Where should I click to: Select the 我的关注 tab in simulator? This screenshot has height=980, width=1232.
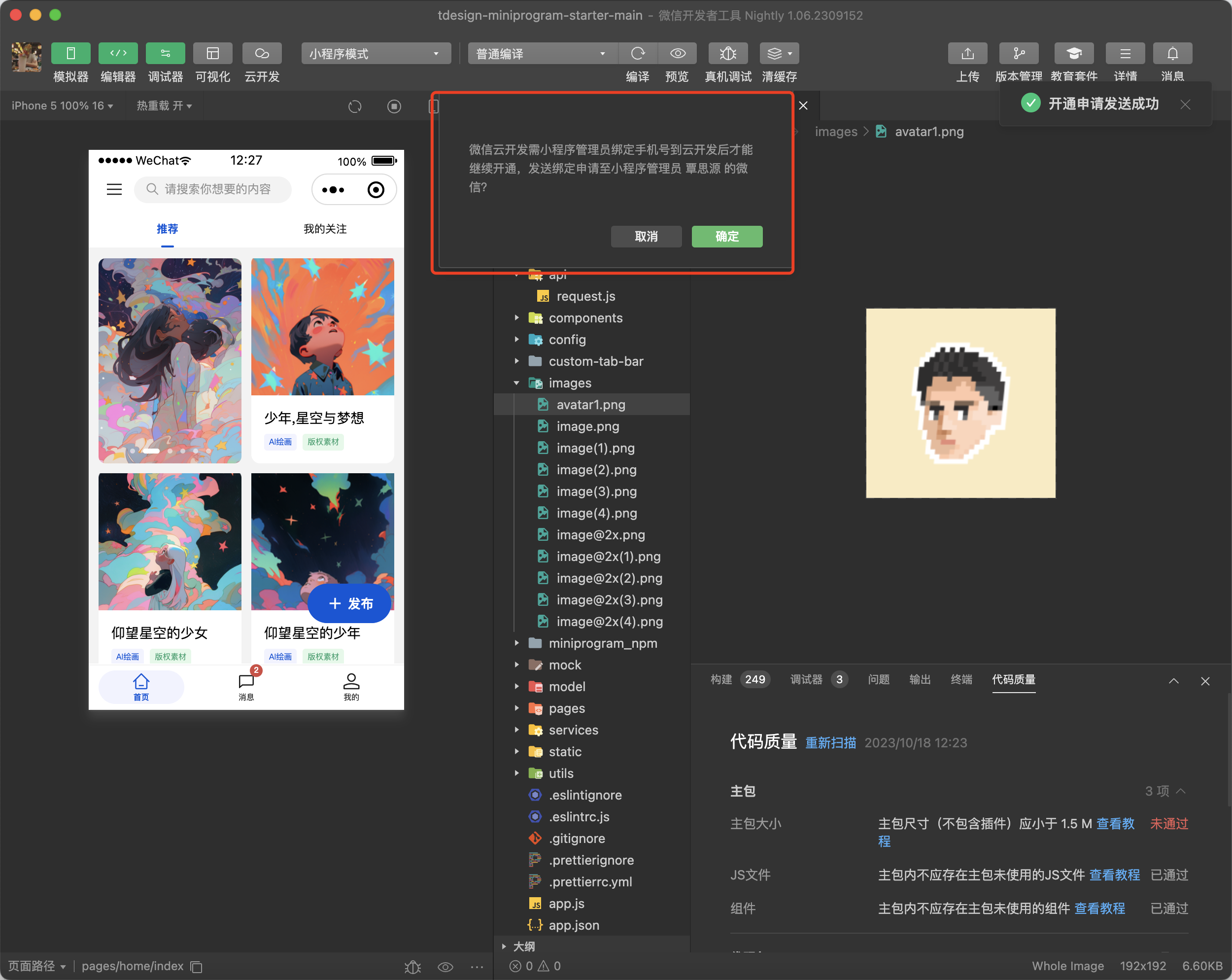(x=325, y=229)
